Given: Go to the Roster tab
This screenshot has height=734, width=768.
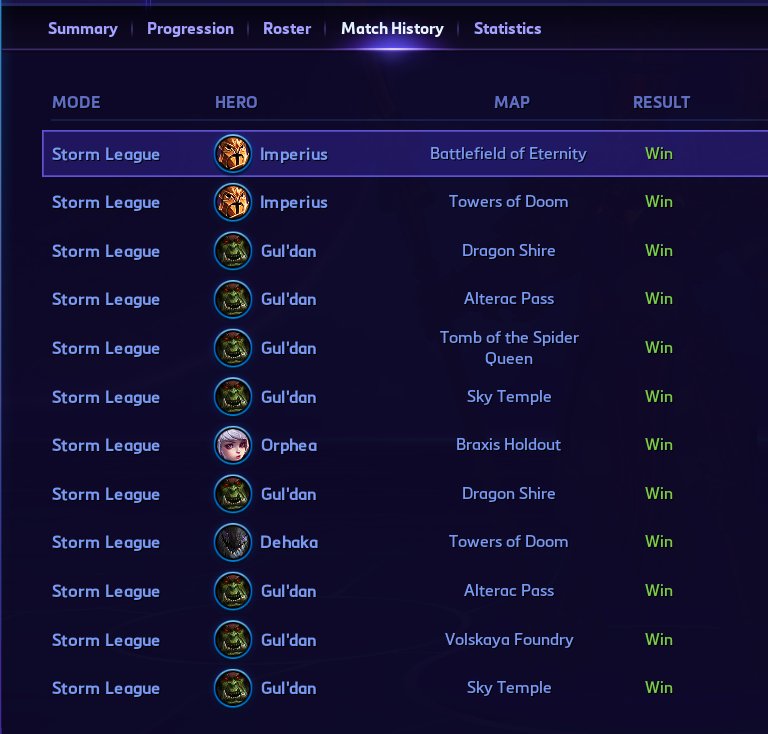Looking at the screenshot, I should 287,29.
